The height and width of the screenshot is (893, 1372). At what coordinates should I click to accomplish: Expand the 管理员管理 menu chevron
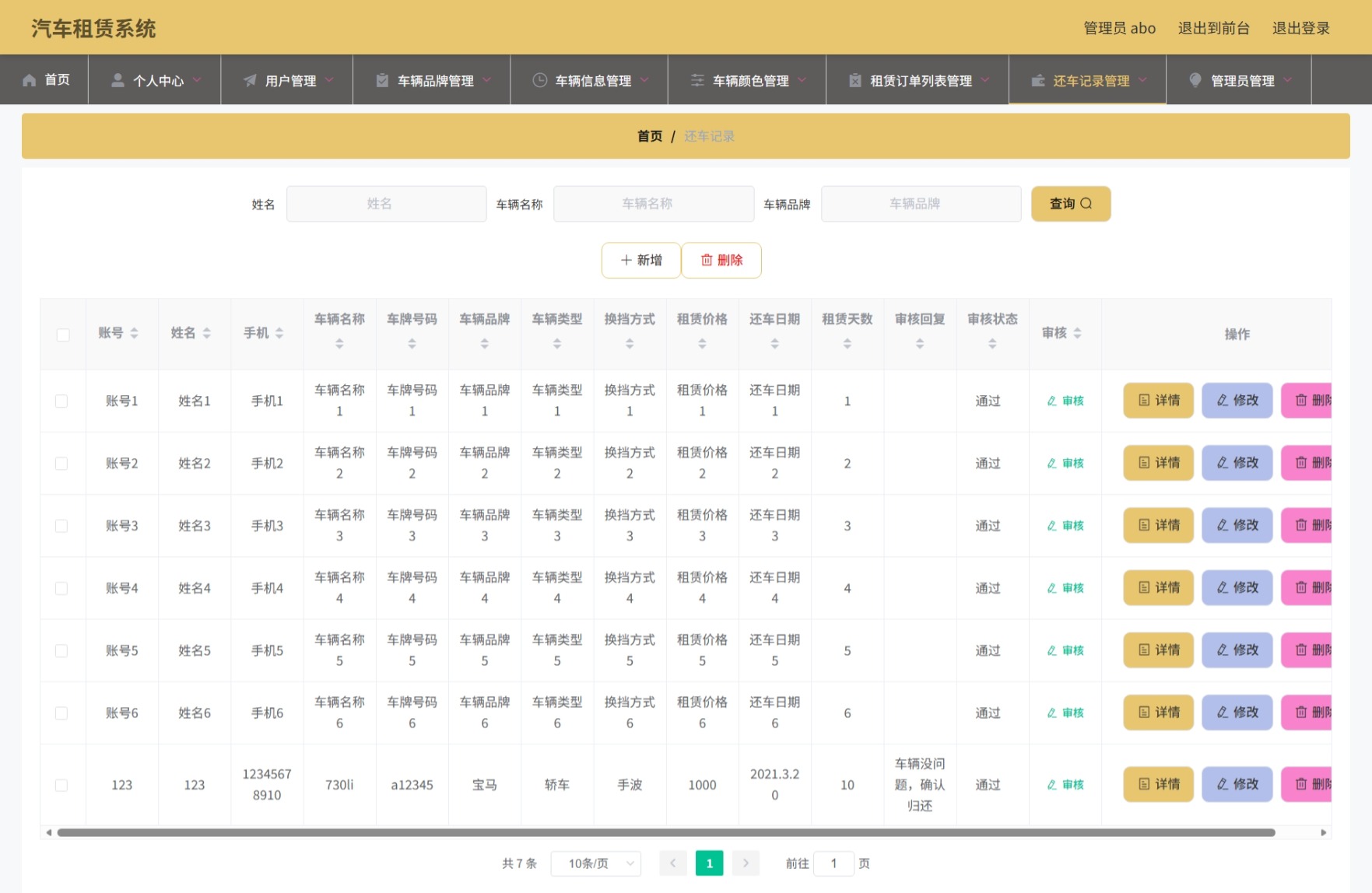pos(1287,79)
